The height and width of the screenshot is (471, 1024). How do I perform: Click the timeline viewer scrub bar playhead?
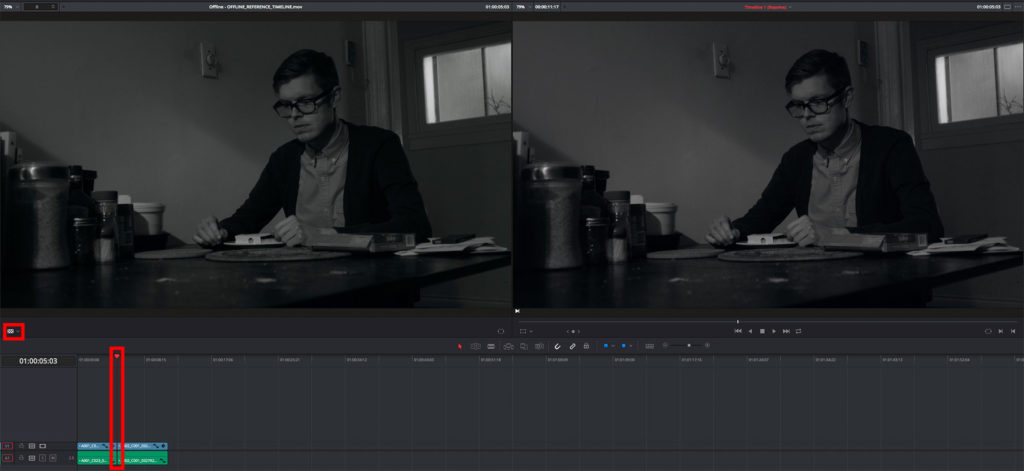(x=738, y=321)
